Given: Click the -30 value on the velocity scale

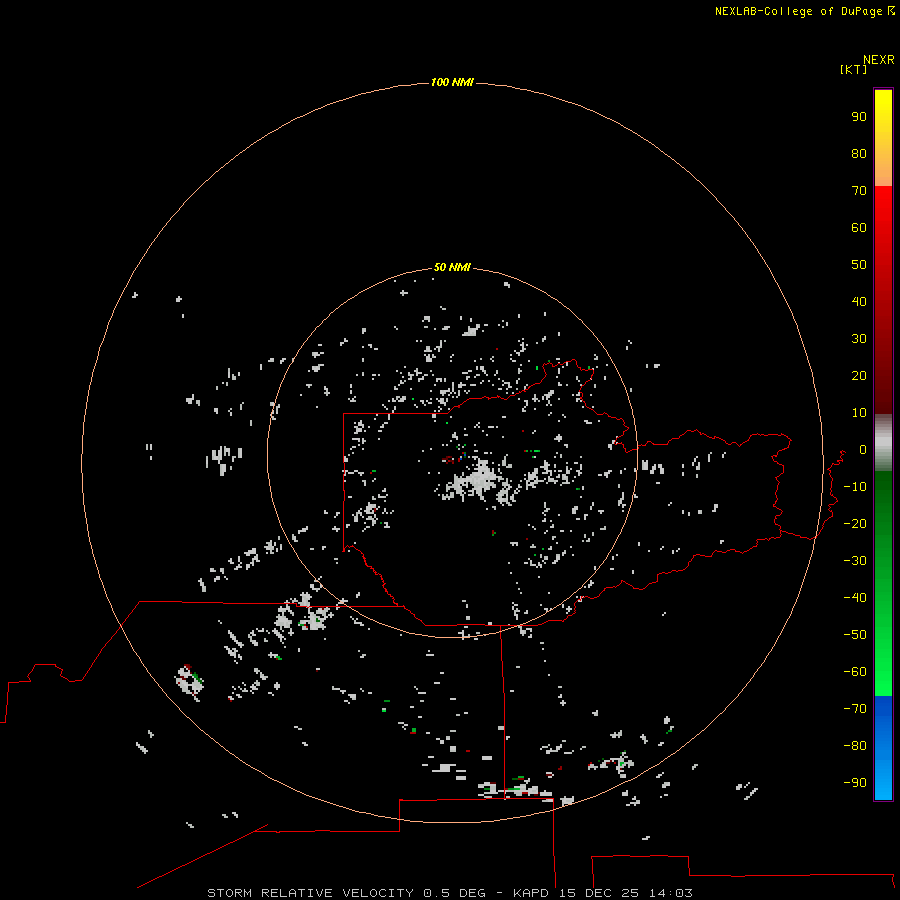Looking at the screenshot, I should click(855, 561).
